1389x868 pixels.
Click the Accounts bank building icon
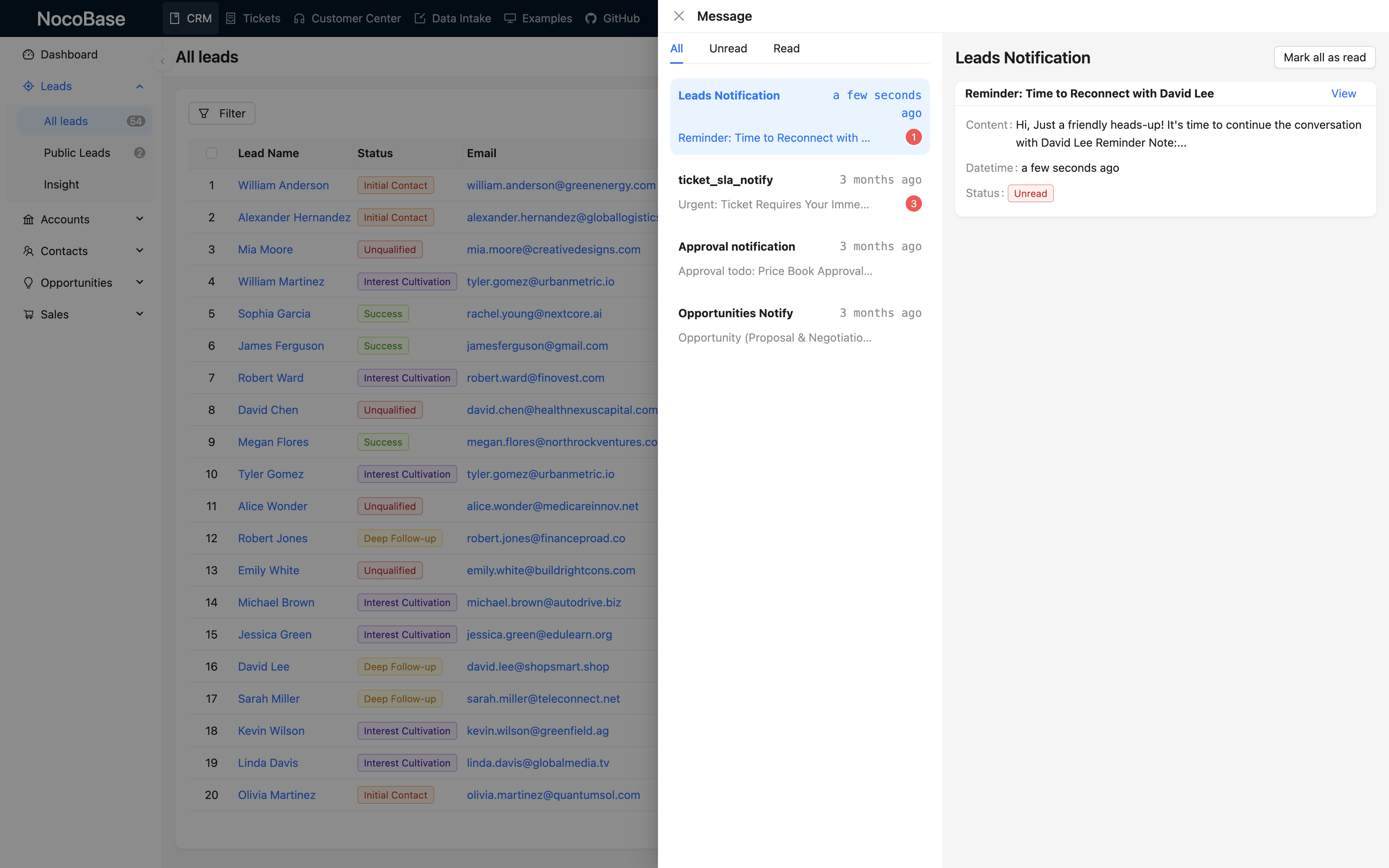28,219
